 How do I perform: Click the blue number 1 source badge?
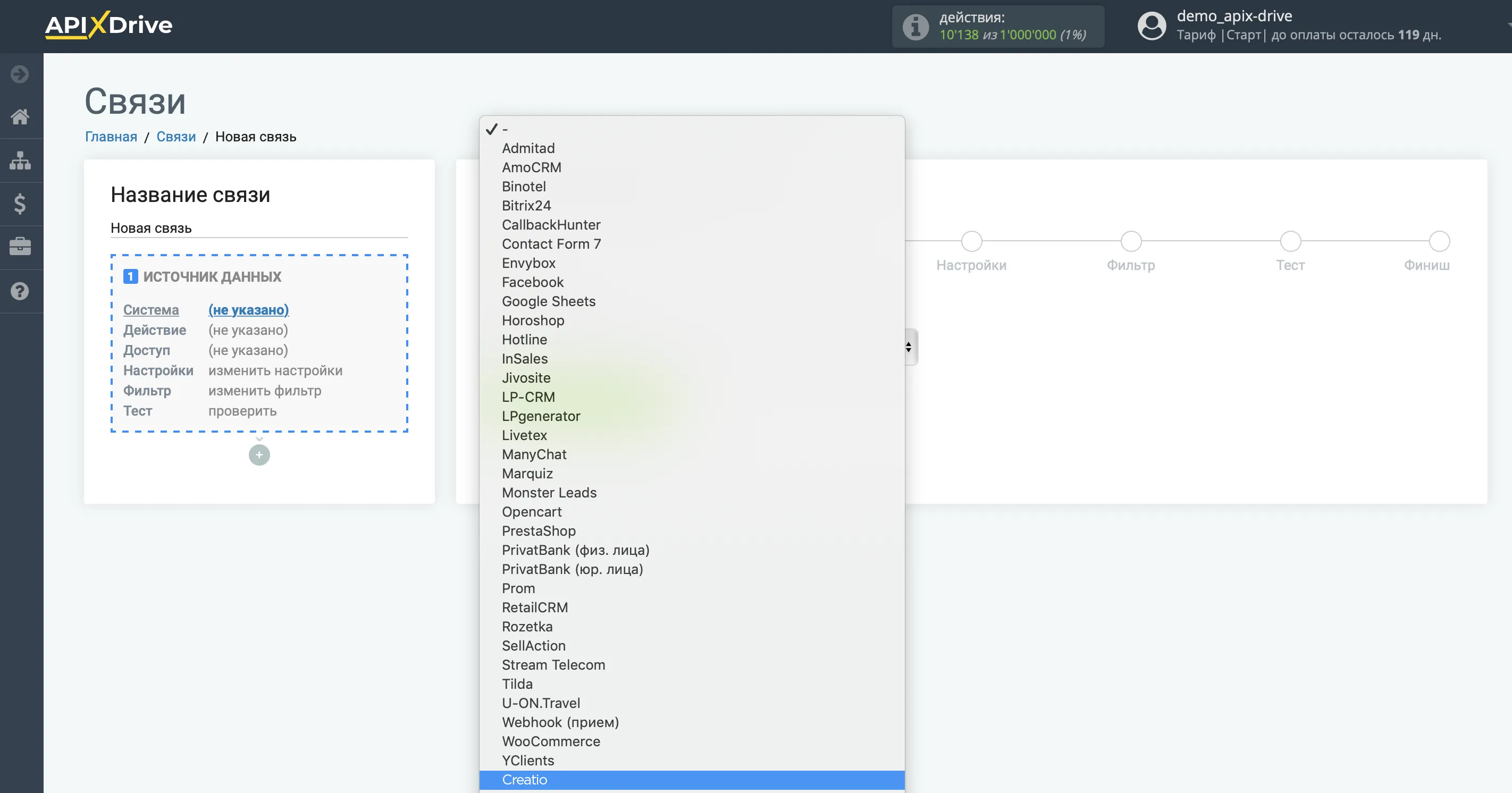[x=130, y=276]
